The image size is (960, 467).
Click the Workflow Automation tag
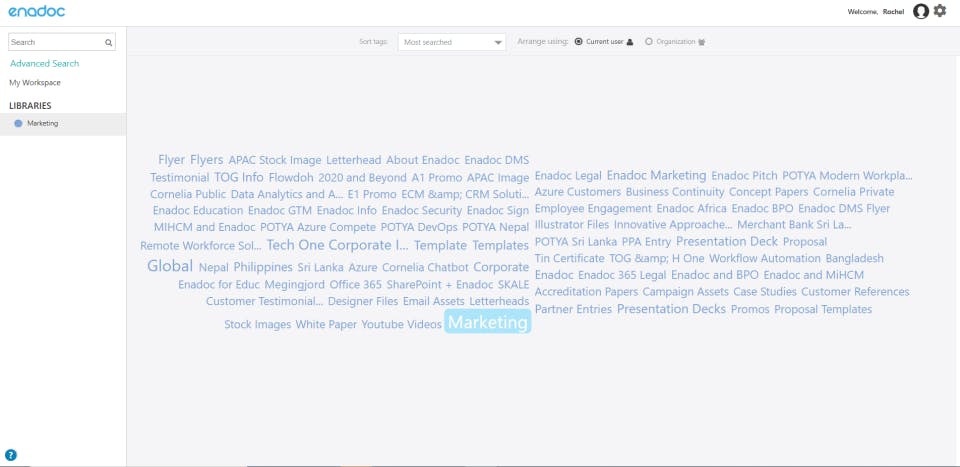click(765, 258)
